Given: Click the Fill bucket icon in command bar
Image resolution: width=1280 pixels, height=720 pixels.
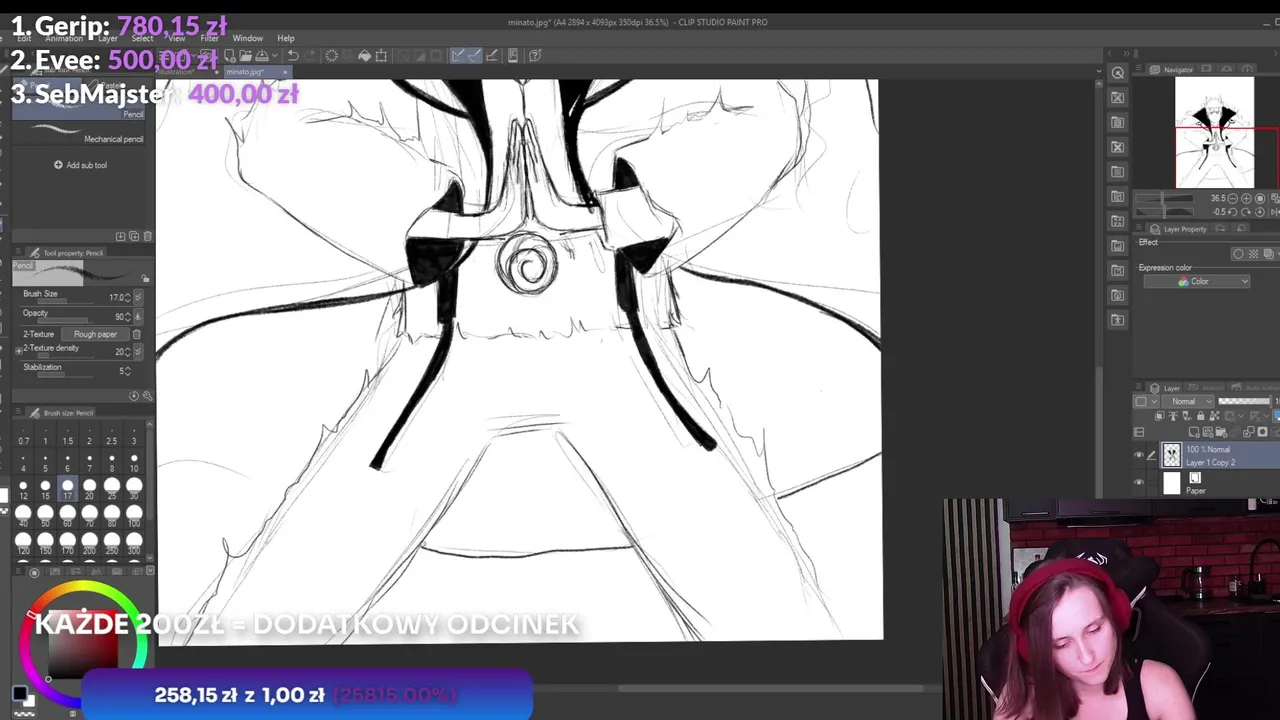Looking at the screenshot, I should click(365, 56).
